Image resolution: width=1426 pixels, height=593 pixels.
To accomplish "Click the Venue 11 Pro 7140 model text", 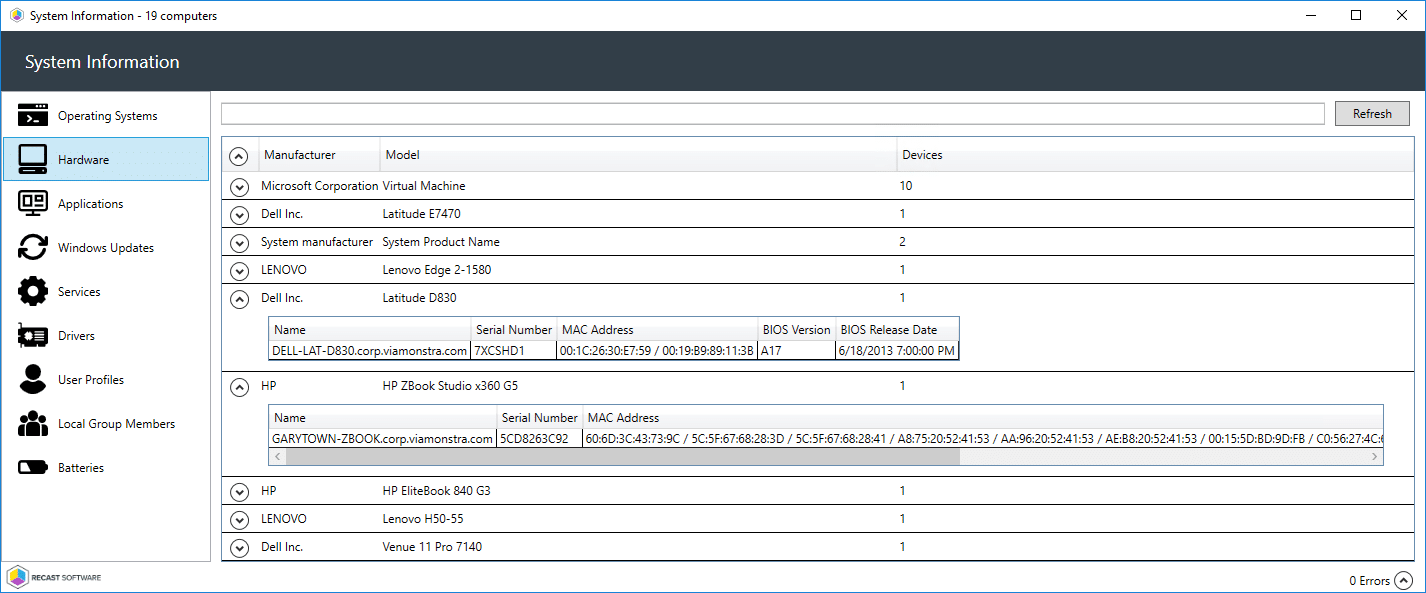I will (432, 547).
